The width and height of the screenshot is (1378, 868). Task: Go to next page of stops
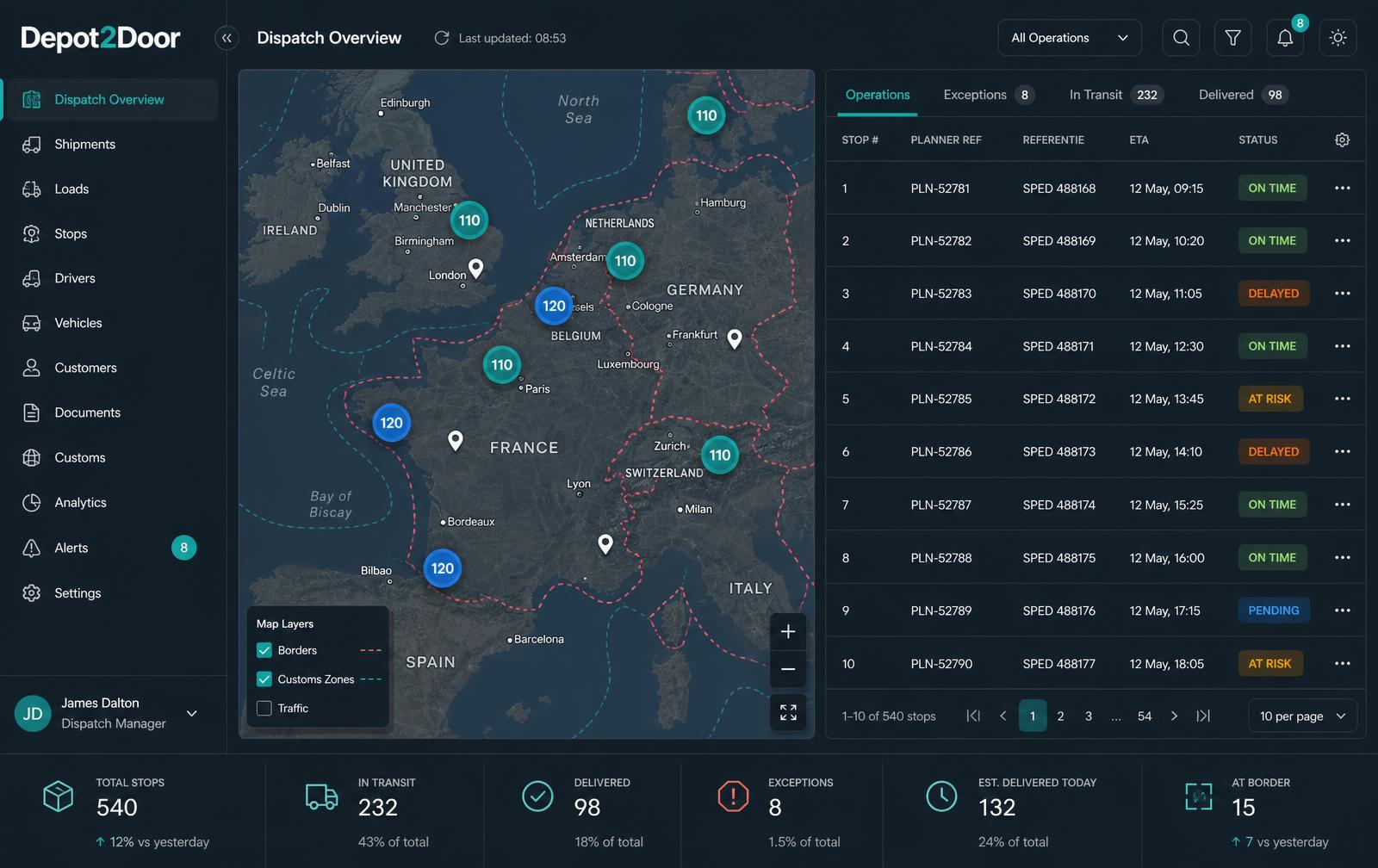click(x=1174, y=716)
